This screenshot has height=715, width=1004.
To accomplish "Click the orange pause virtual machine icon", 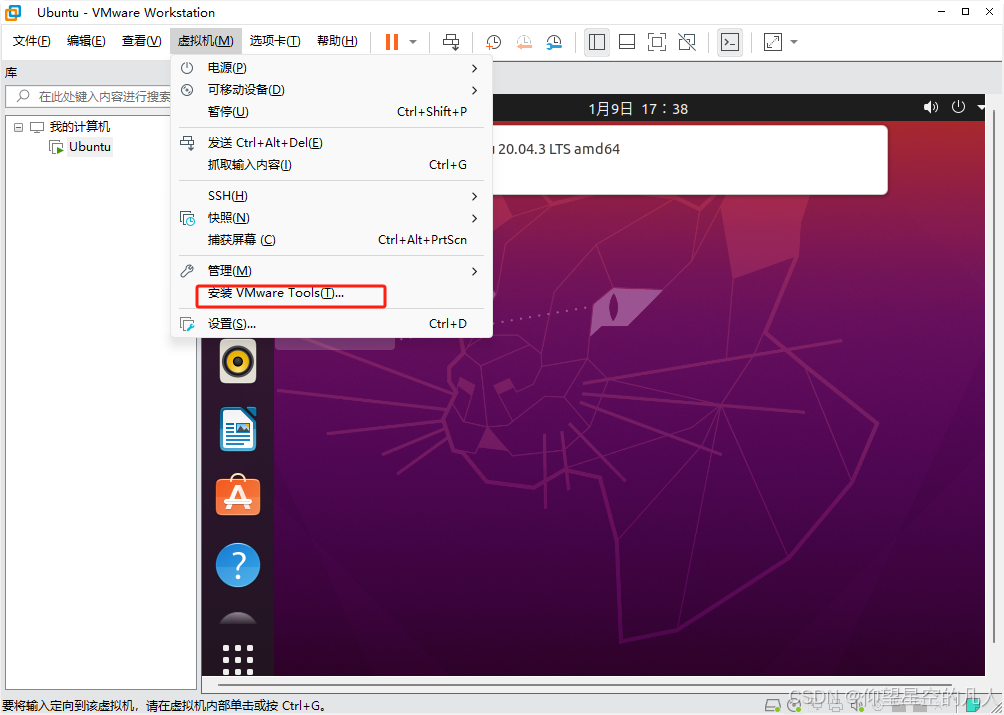I will point(392,42).
